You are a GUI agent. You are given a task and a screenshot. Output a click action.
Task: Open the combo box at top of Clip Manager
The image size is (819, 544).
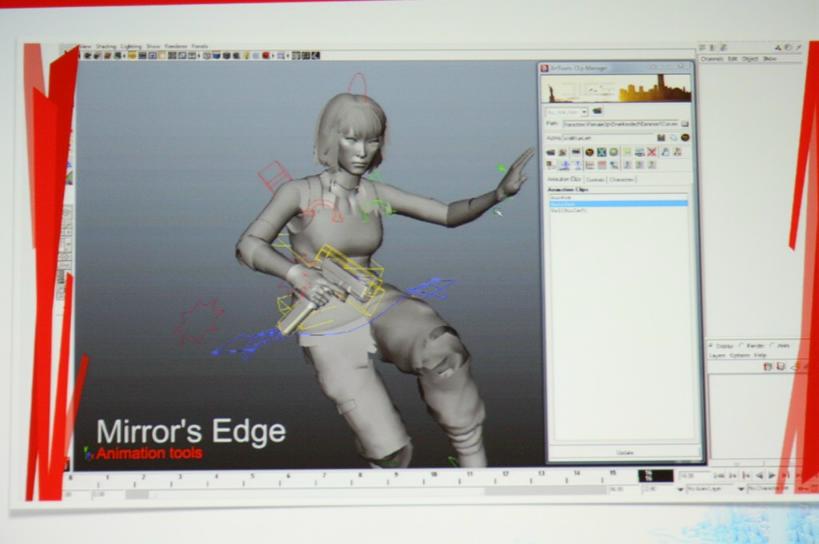[567, 111]
